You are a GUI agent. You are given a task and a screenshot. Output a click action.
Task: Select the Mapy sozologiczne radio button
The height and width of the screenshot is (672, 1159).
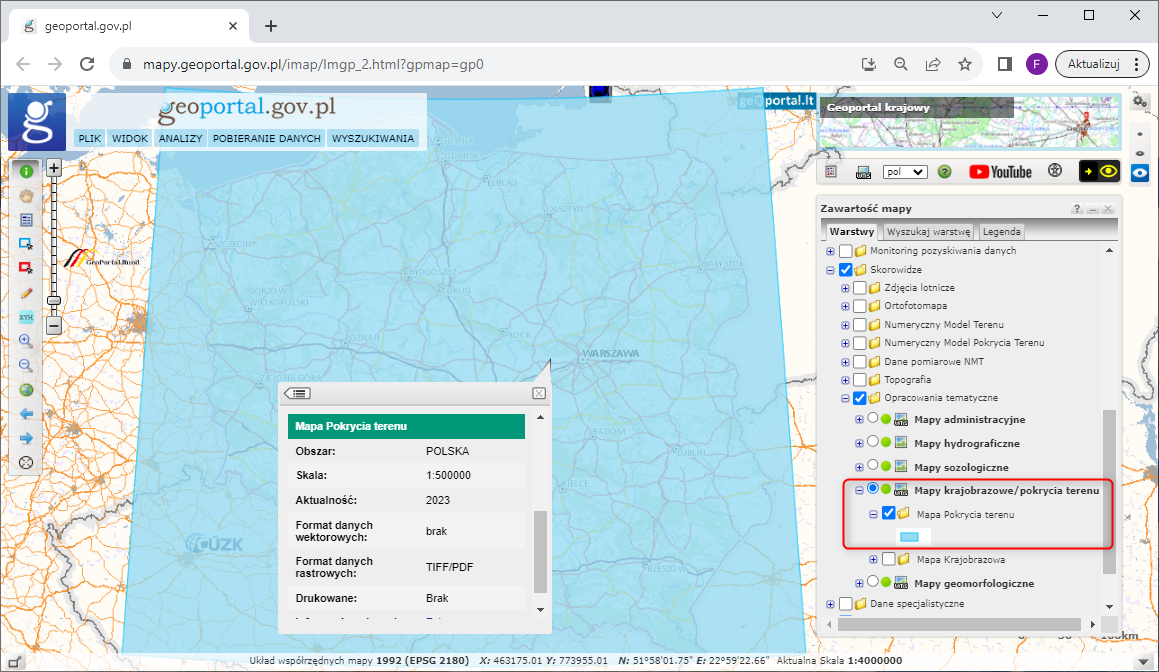pos(872,466)
